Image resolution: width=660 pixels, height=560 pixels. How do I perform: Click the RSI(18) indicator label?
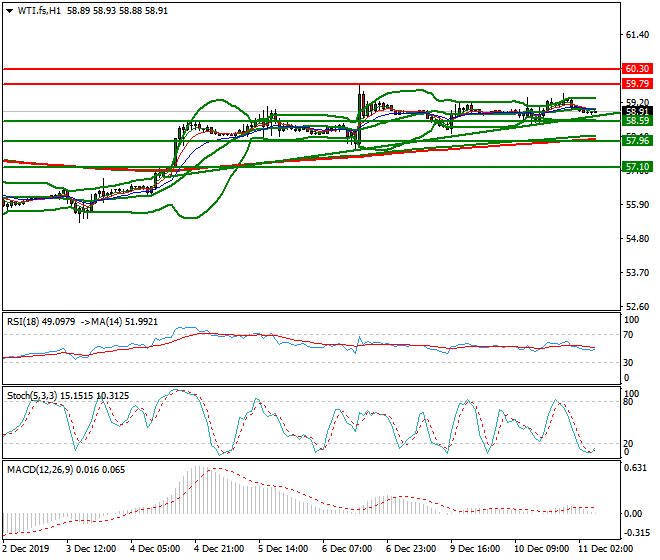pyautogui.click(x=25, y=323)
